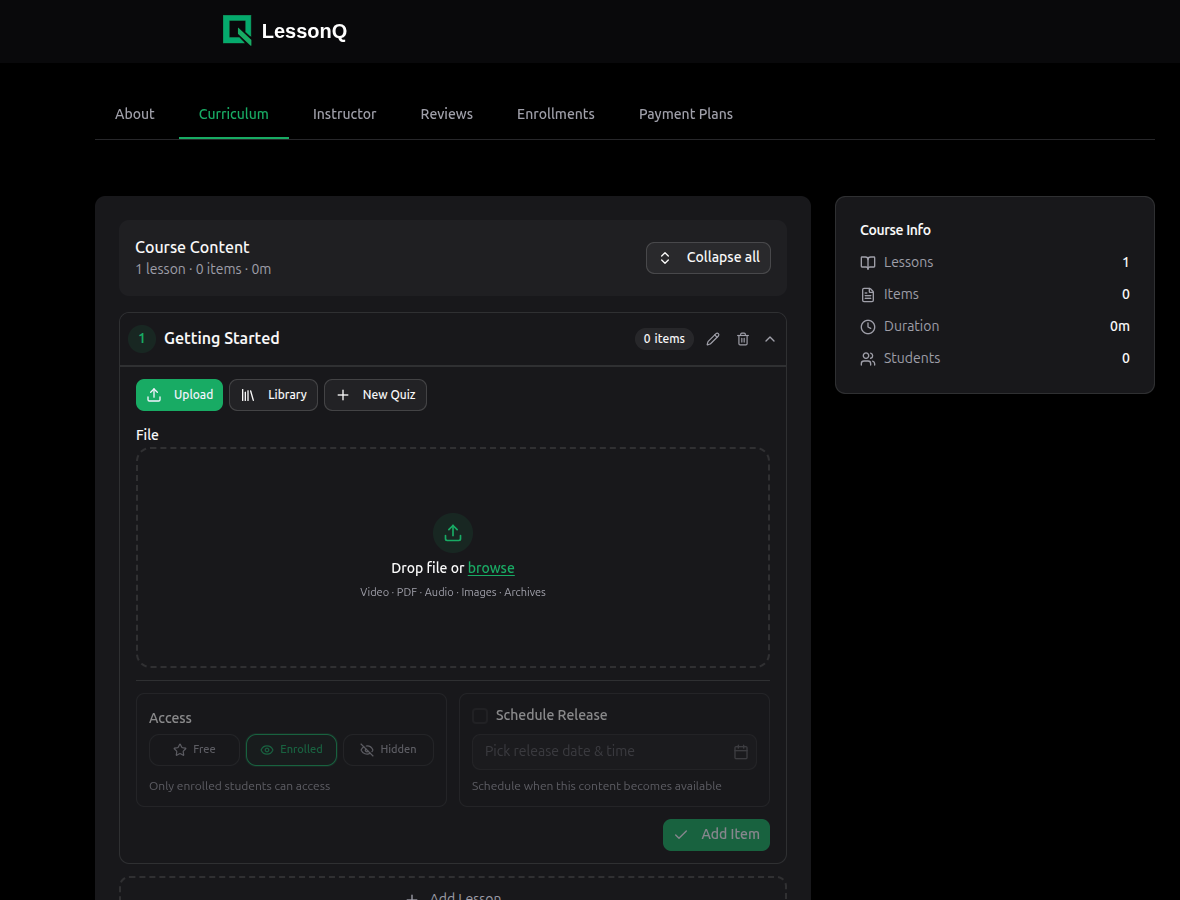Click the Lessons book icon in Course Info

click(868, 262)
